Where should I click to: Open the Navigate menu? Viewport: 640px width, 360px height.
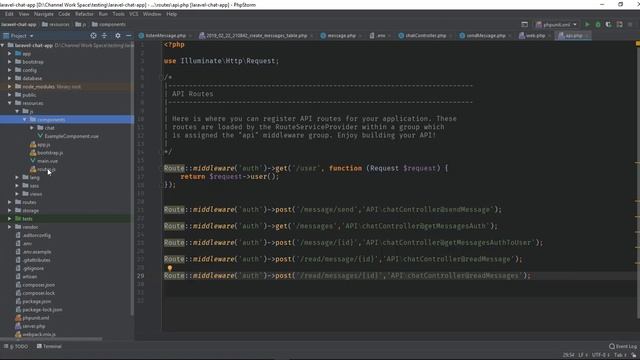tap(44, 14)
